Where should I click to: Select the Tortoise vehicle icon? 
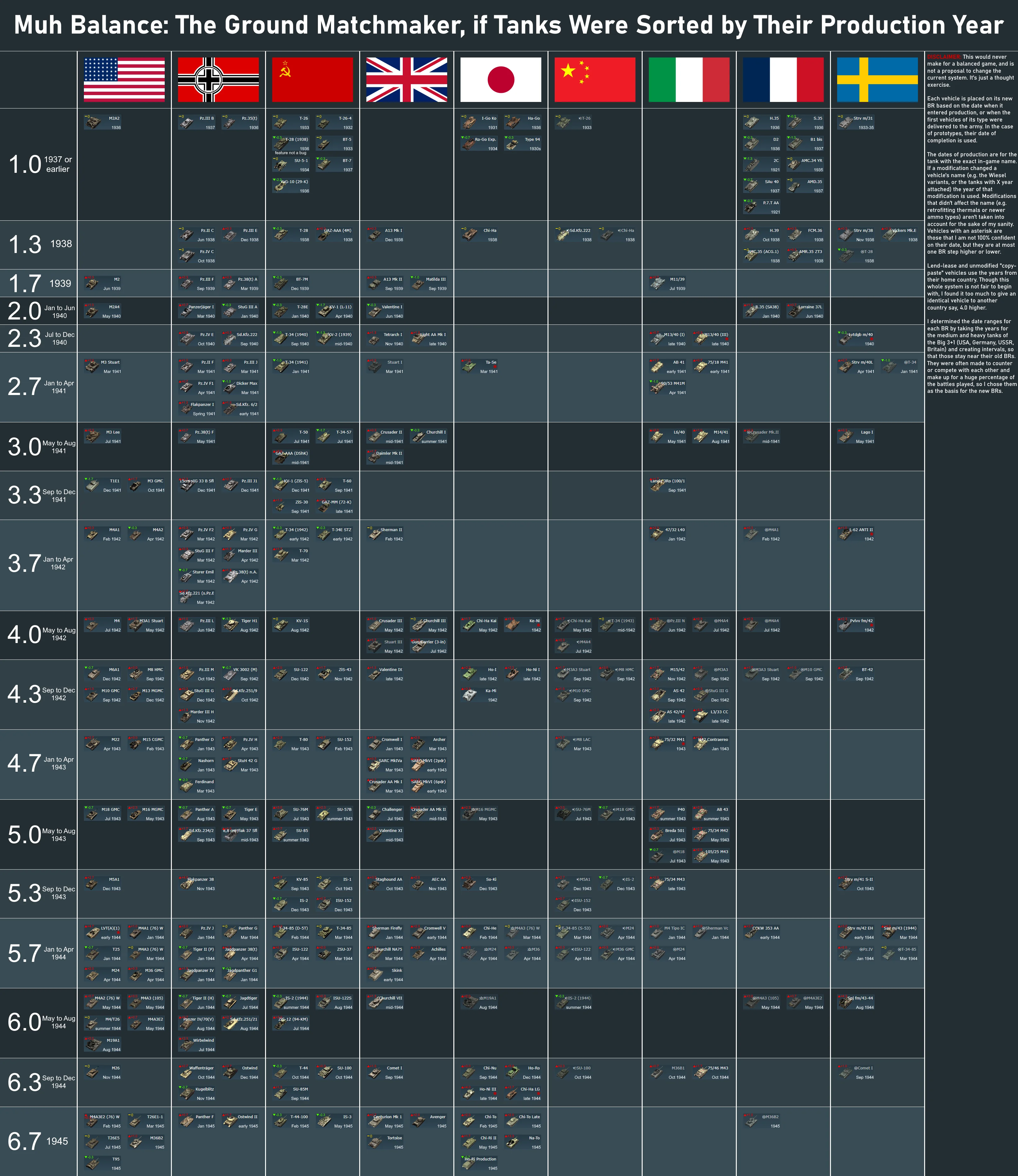click(375, 1142)
